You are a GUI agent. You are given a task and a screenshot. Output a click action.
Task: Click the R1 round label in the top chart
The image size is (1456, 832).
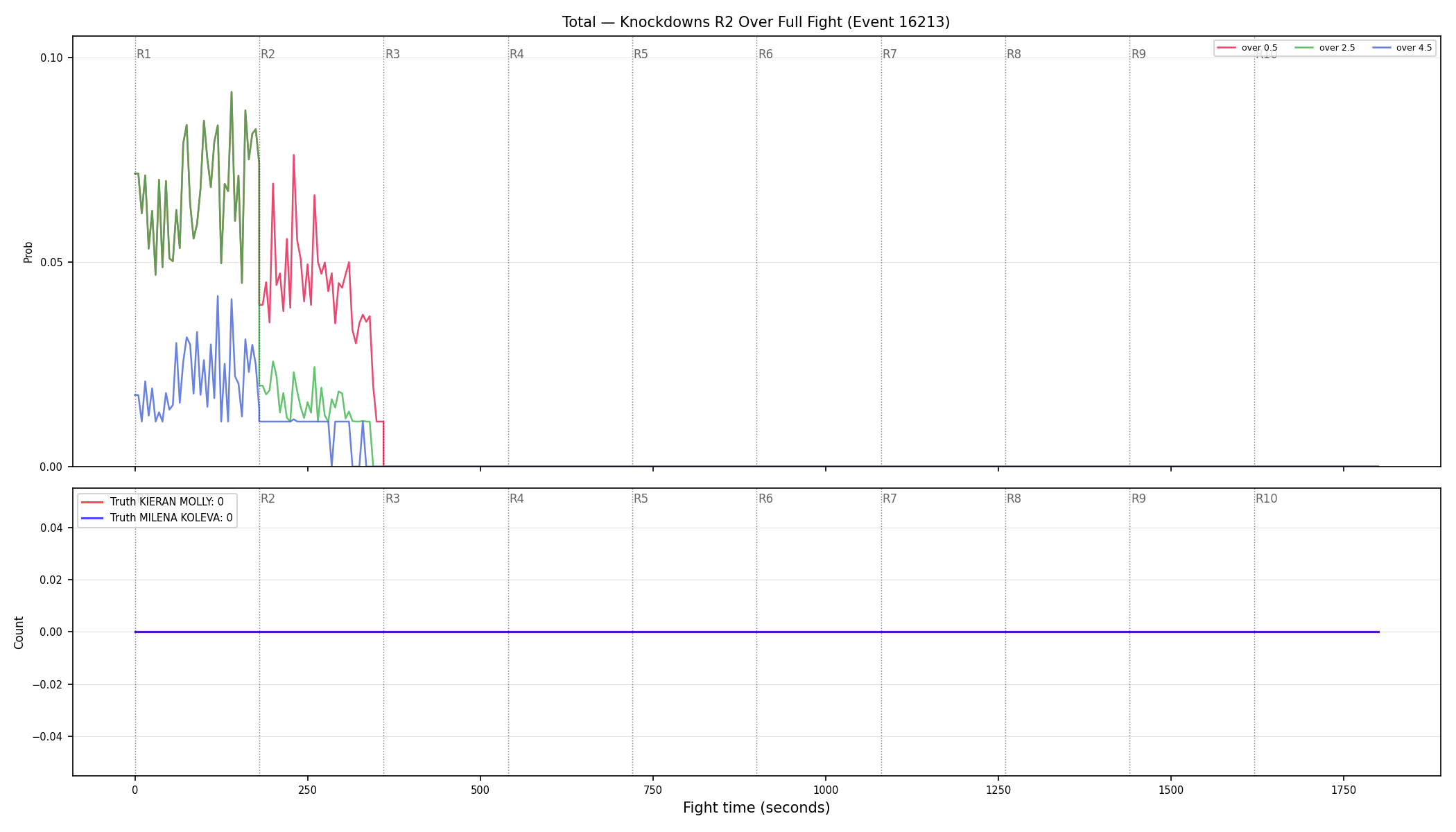[144, 54]
